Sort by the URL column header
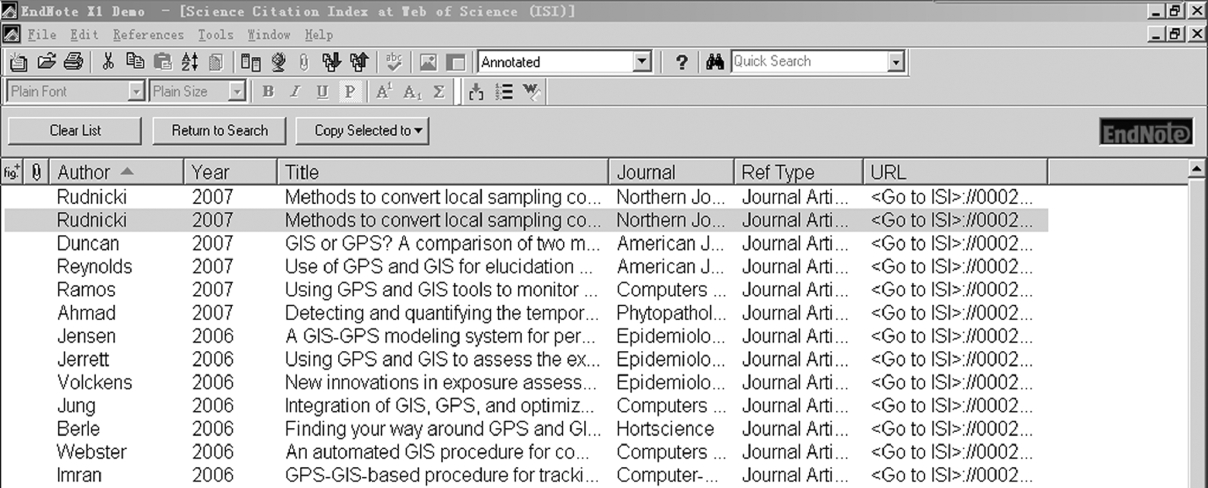This screenshot has width=1208, height=488. (954, 172)
